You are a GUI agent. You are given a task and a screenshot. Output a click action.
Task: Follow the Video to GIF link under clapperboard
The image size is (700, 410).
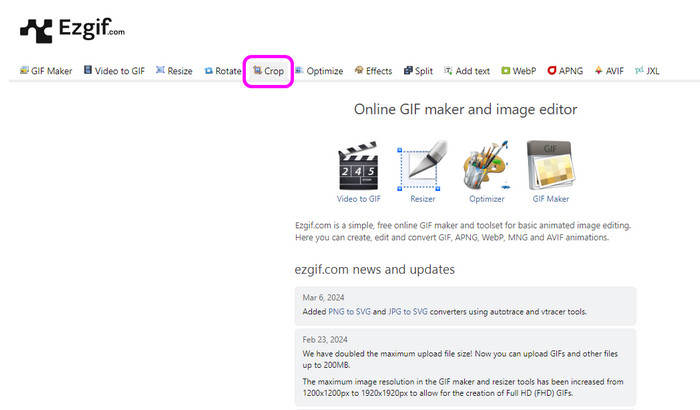tap(358, 199)
